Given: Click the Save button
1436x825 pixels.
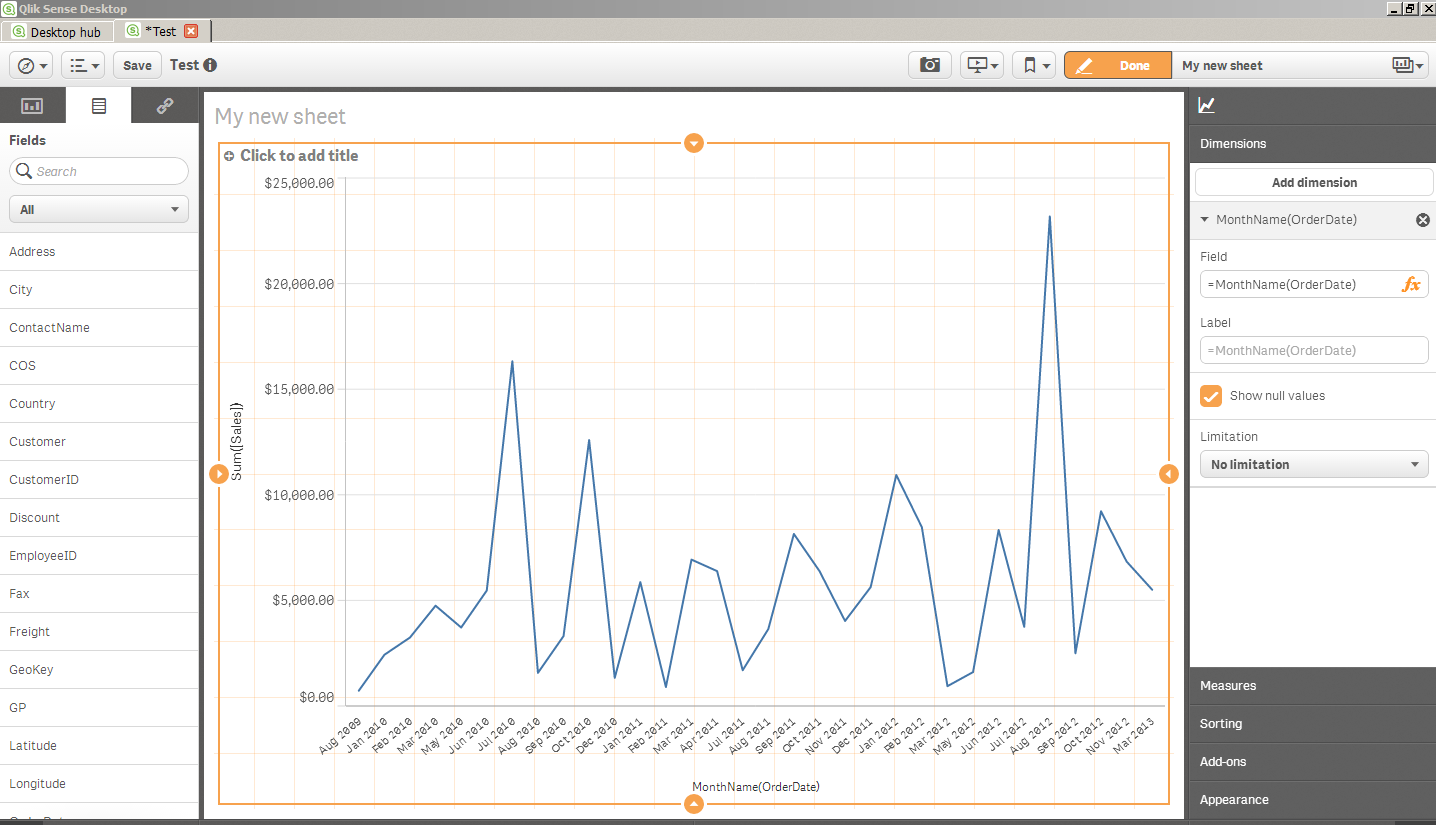Looking at the screenshot, I should coord(138,65).
